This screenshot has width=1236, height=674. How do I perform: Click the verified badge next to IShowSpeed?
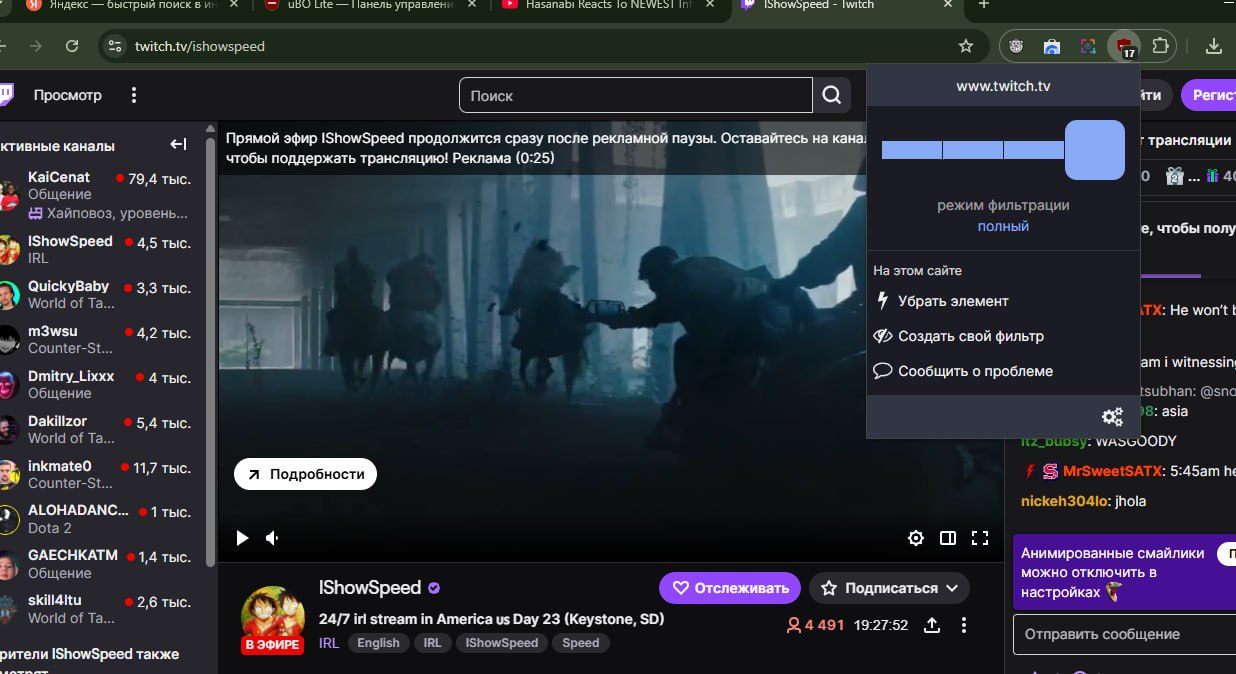pos(434,588)
